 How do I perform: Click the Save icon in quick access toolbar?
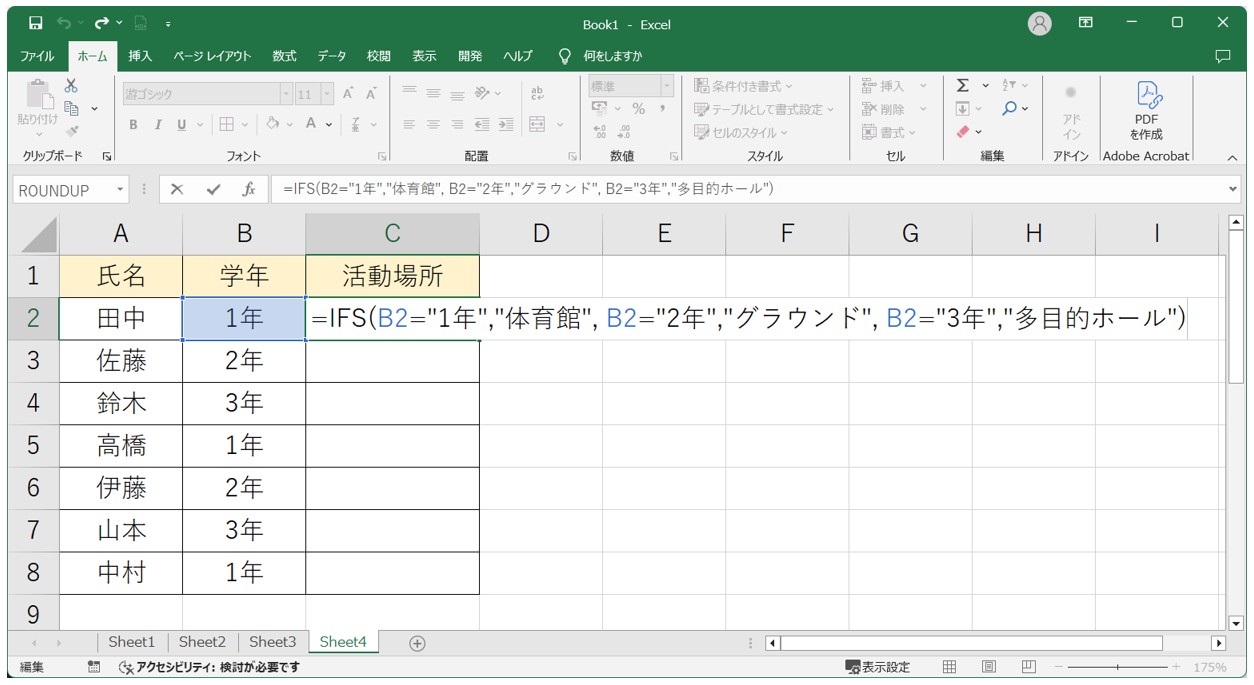[36, 24]
